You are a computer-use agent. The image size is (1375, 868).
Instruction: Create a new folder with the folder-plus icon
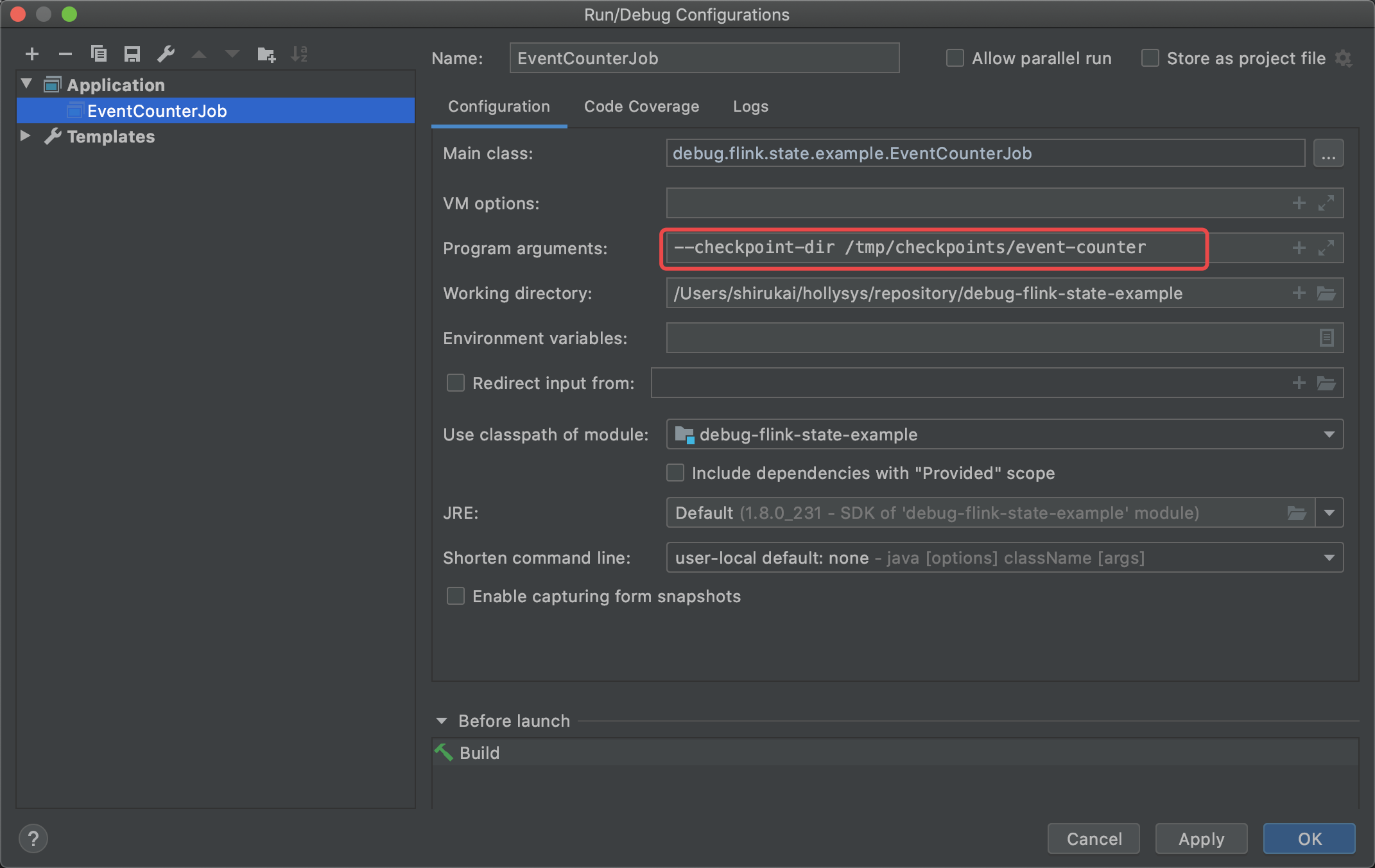pyautogui.click(x=266, y=55)
